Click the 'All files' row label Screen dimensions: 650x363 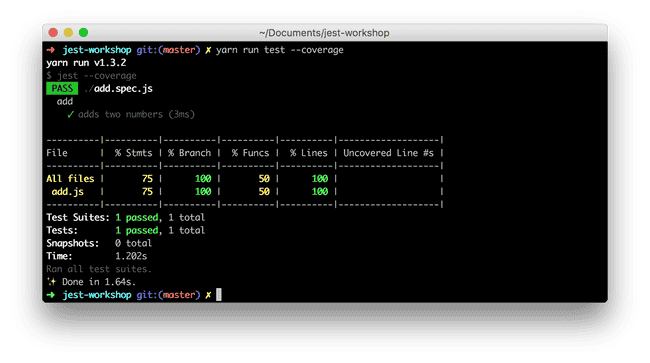70,179
